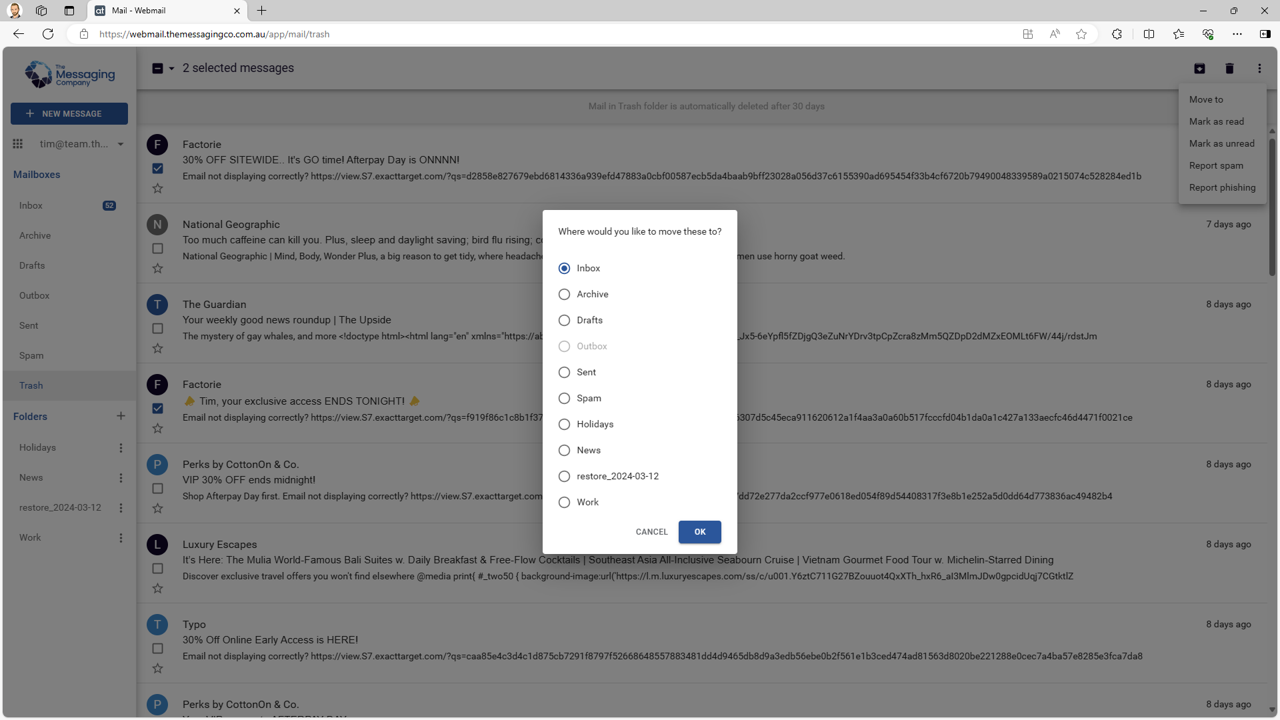
Task: Click the message list vertical scrollbar
Action: click(x=1272, y=206)
